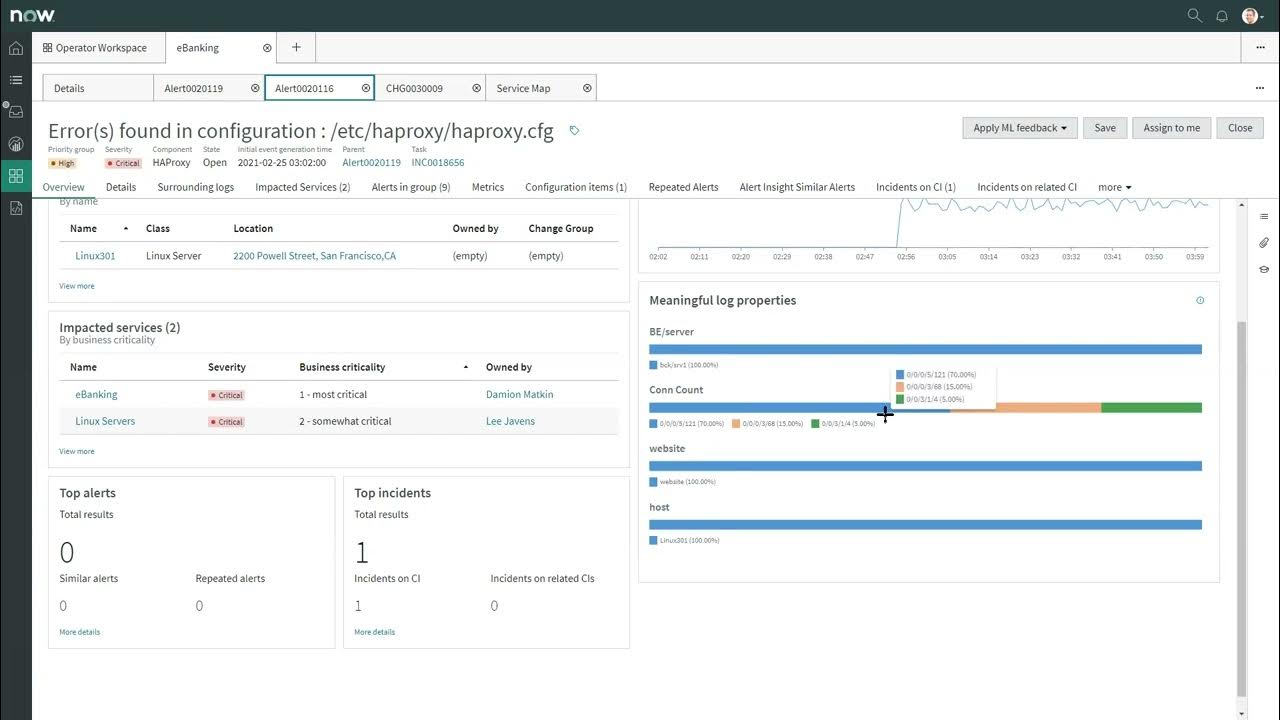Open the Details sub-tab next to Alert0020119
The width and height of the screenshot is (1280, 720).
[x=98, y=88]
